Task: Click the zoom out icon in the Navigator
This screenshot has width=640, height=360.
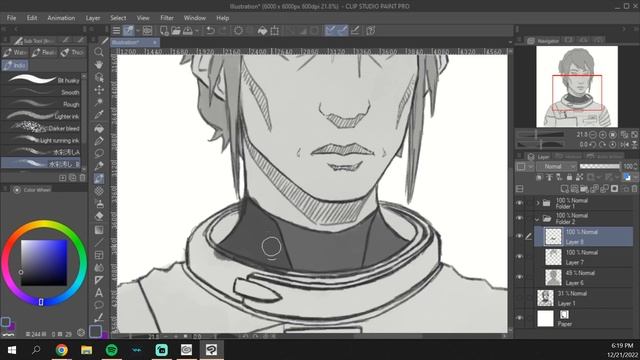Action: point(593,135)
